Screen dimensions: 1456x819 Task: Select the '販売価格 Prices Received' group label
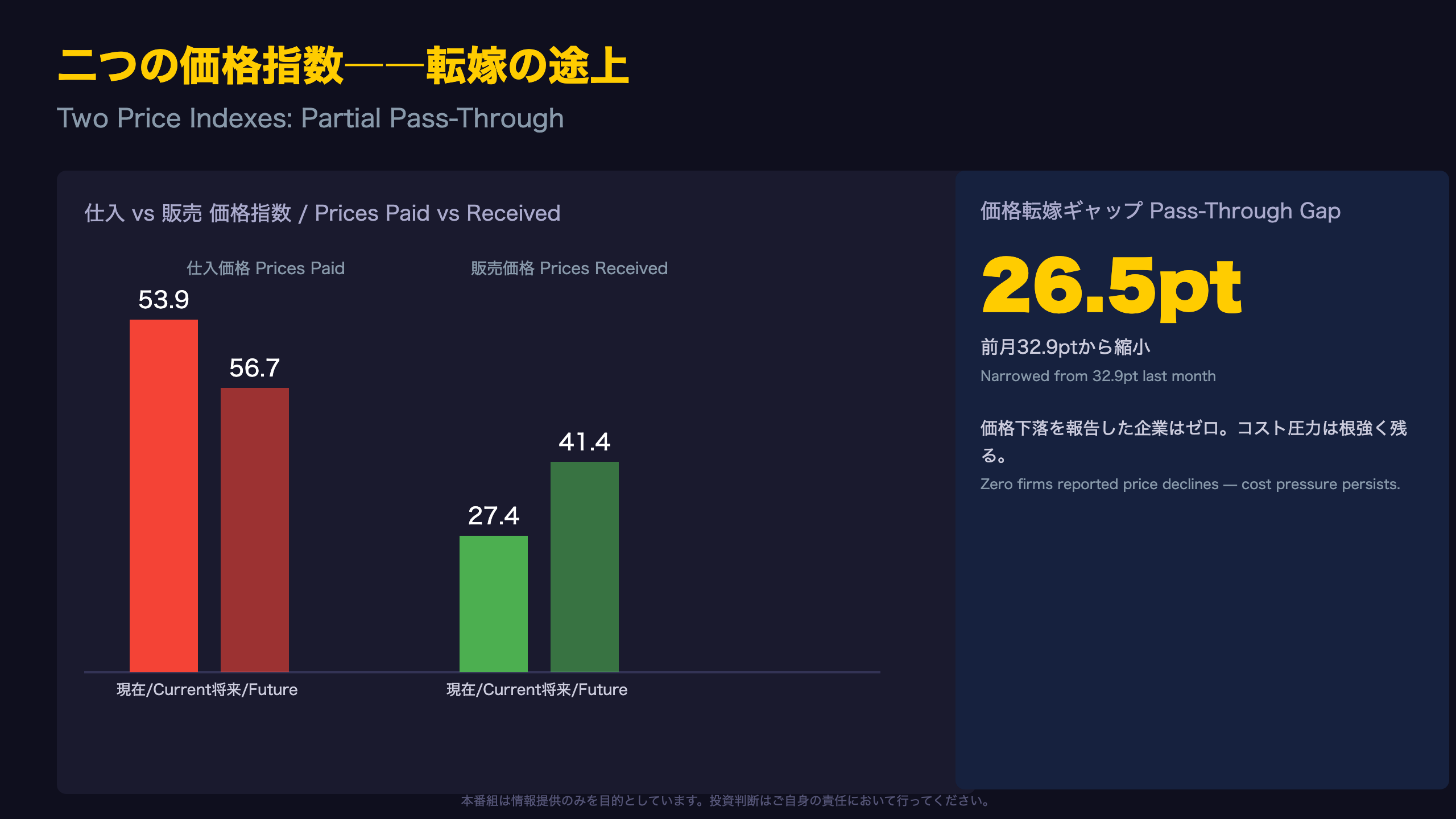coord(569,268)
